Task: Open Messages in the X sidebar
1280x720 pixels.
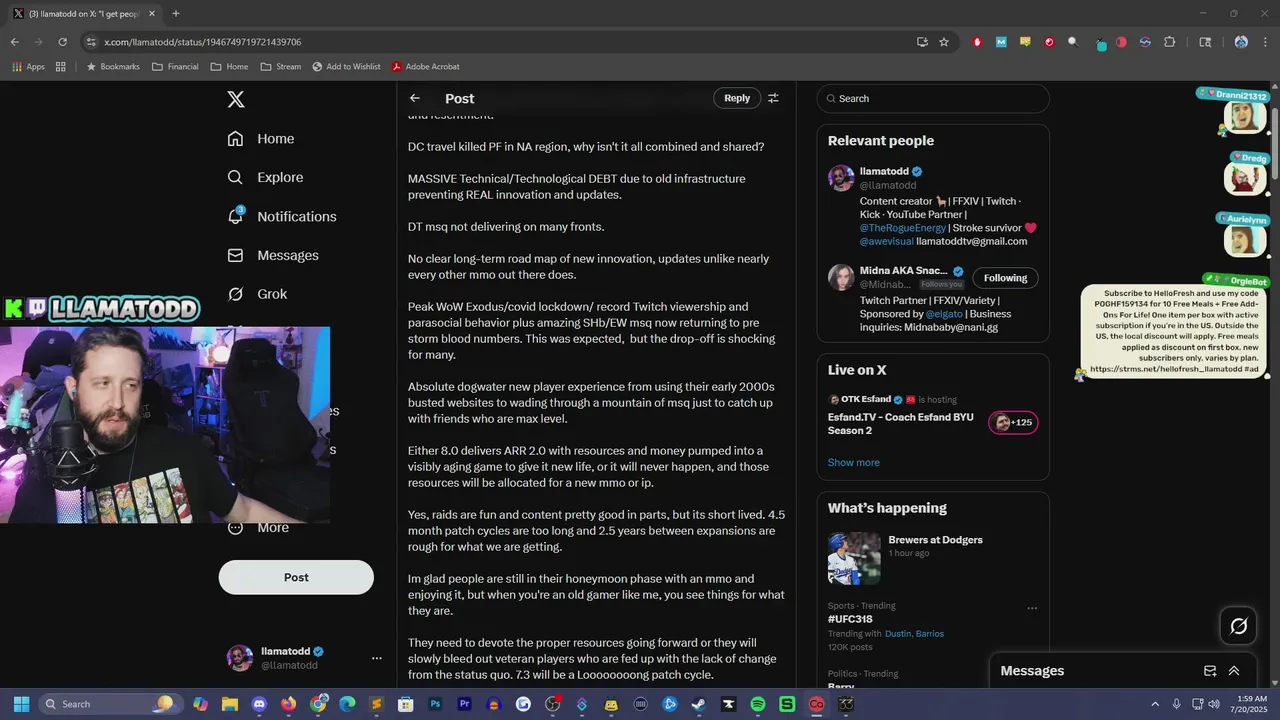Action: click(x=273, y=255)
